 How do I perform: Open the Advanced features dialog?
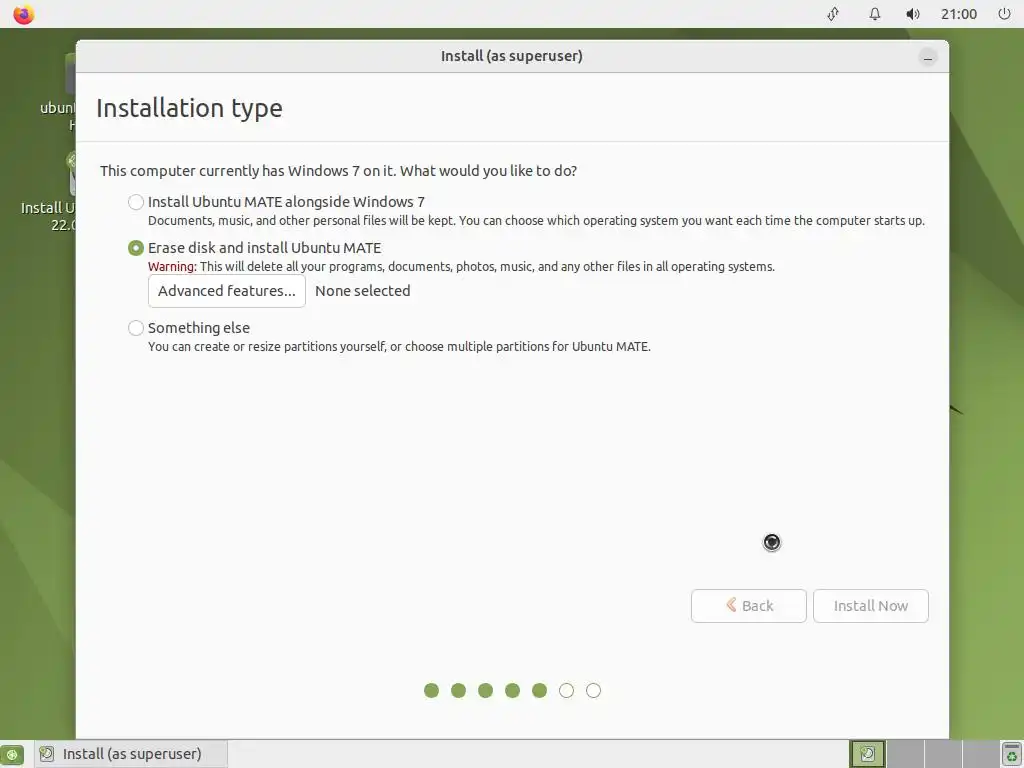point(227,291)
